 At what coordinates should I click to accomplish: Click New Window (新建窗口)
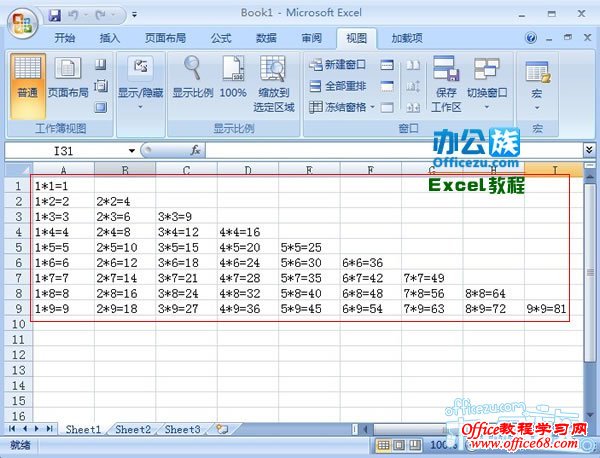point(338,65)
